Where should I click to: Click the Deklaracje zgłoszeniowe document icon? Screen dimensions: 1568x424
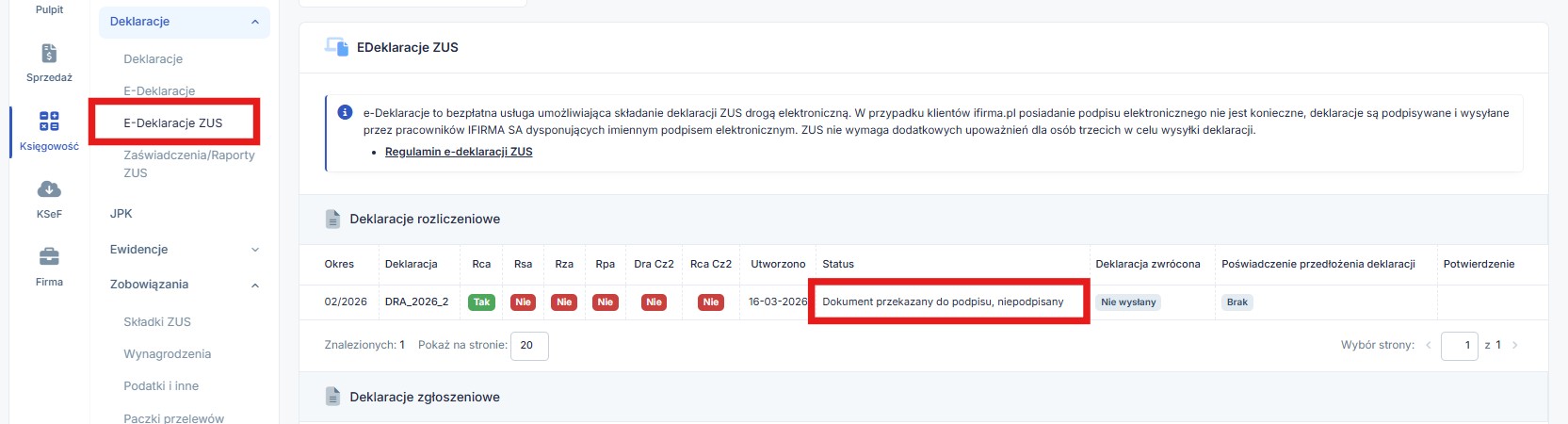click(x=332, y=397)
